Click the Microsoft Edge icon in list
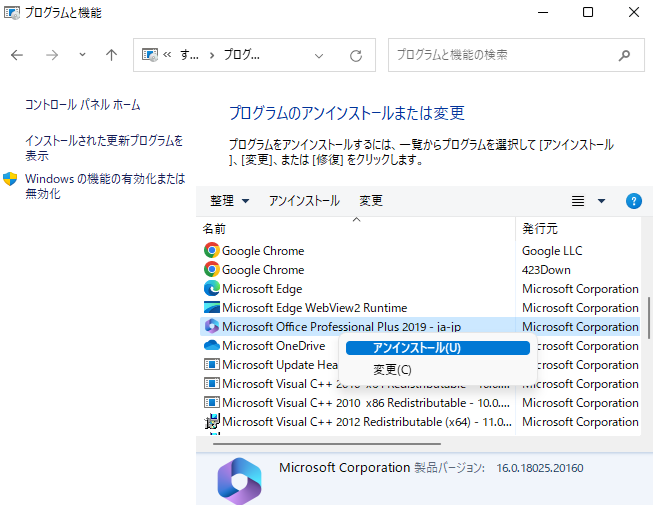The width and height of the screenshot is (653, 505). tap(211, 289)
